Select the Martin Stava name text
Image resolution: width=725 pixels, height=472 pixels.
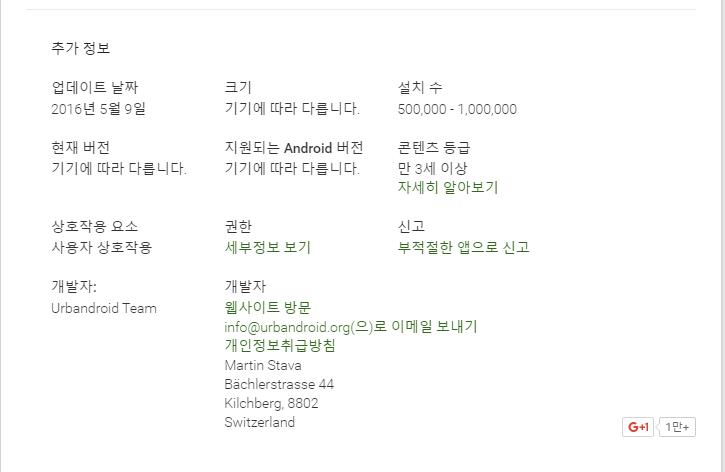(x=263, y=365)
